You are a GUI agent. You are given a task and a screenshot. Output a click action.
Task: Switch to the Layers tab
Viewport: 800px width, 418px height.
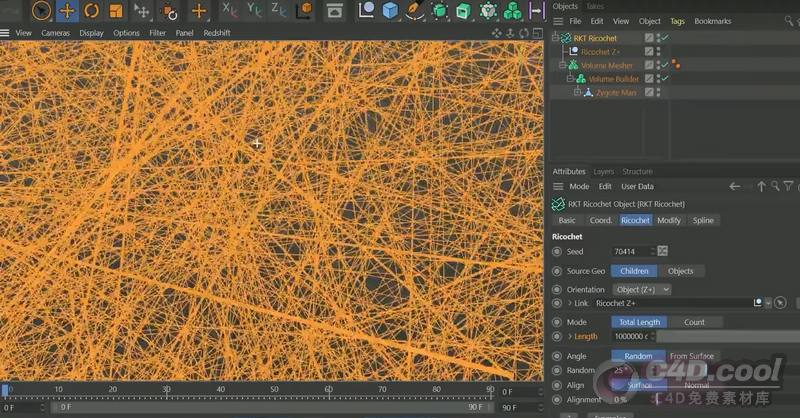604,171
